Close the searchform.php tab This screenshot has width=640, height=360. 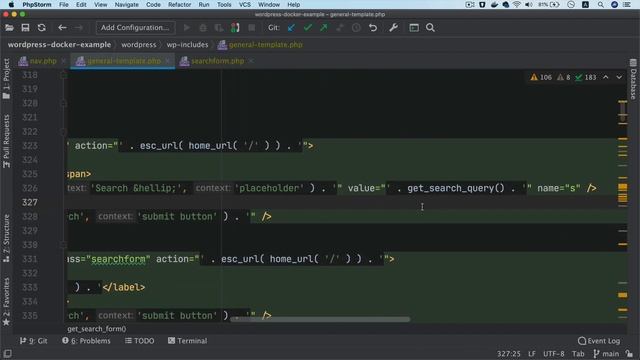coord(251,61)
